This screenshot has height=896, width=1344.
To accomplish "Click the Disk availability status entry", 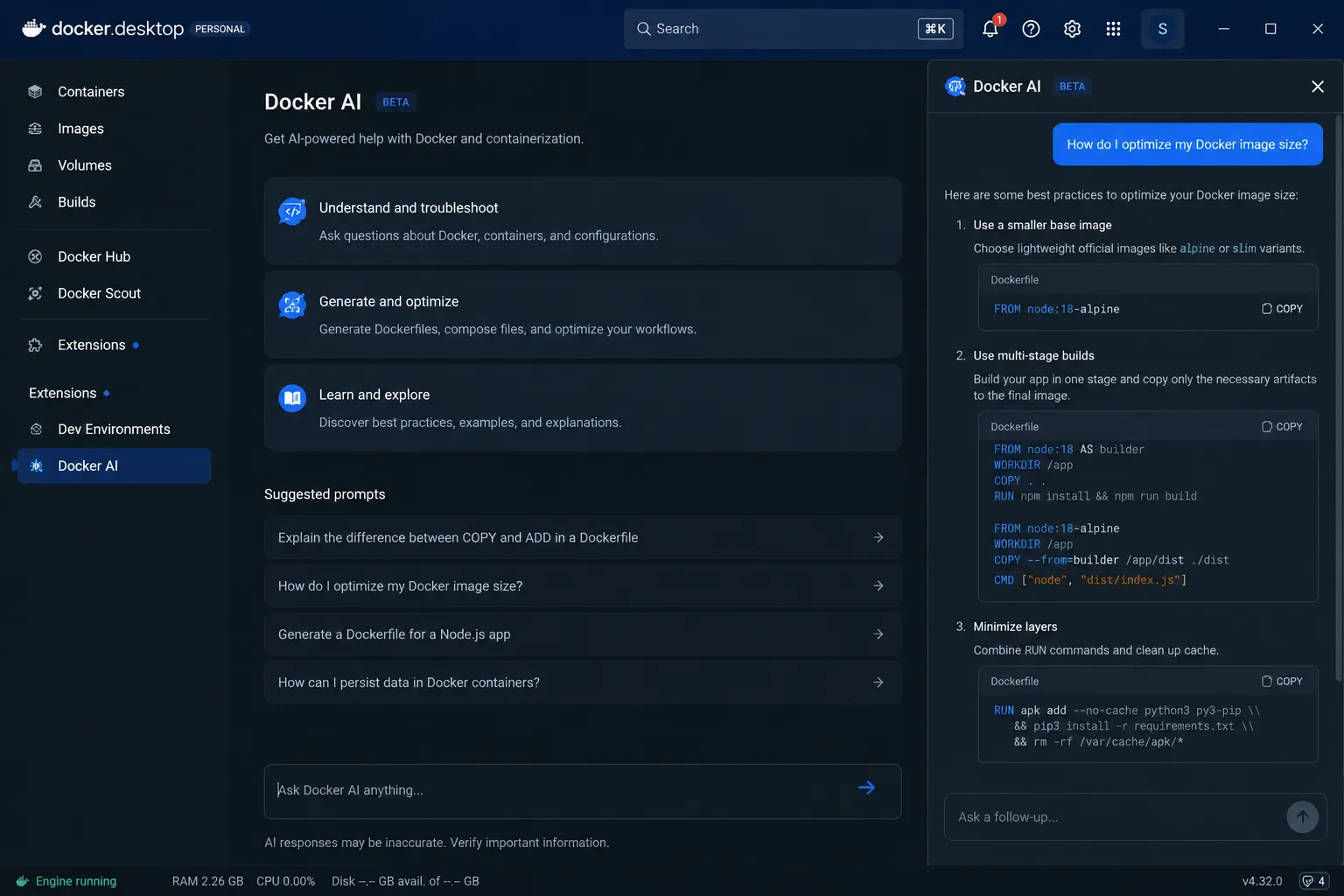I will (405, 881).
